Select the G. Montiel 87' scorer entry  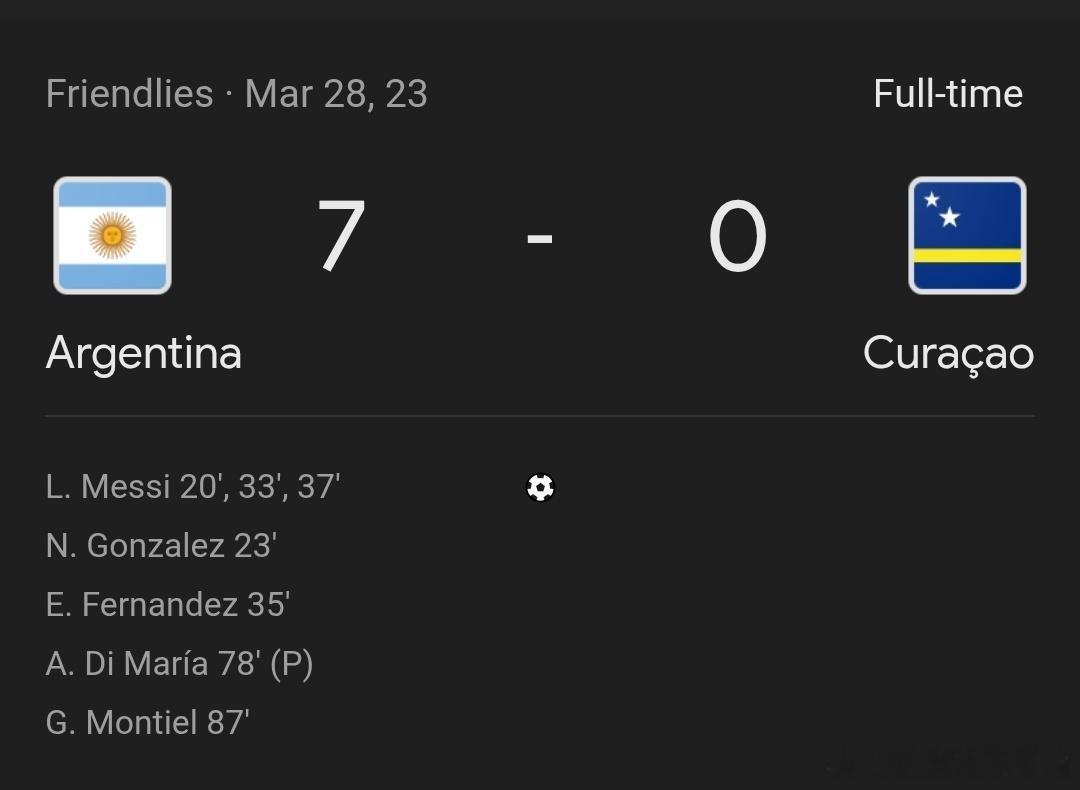tap(148, 723)
